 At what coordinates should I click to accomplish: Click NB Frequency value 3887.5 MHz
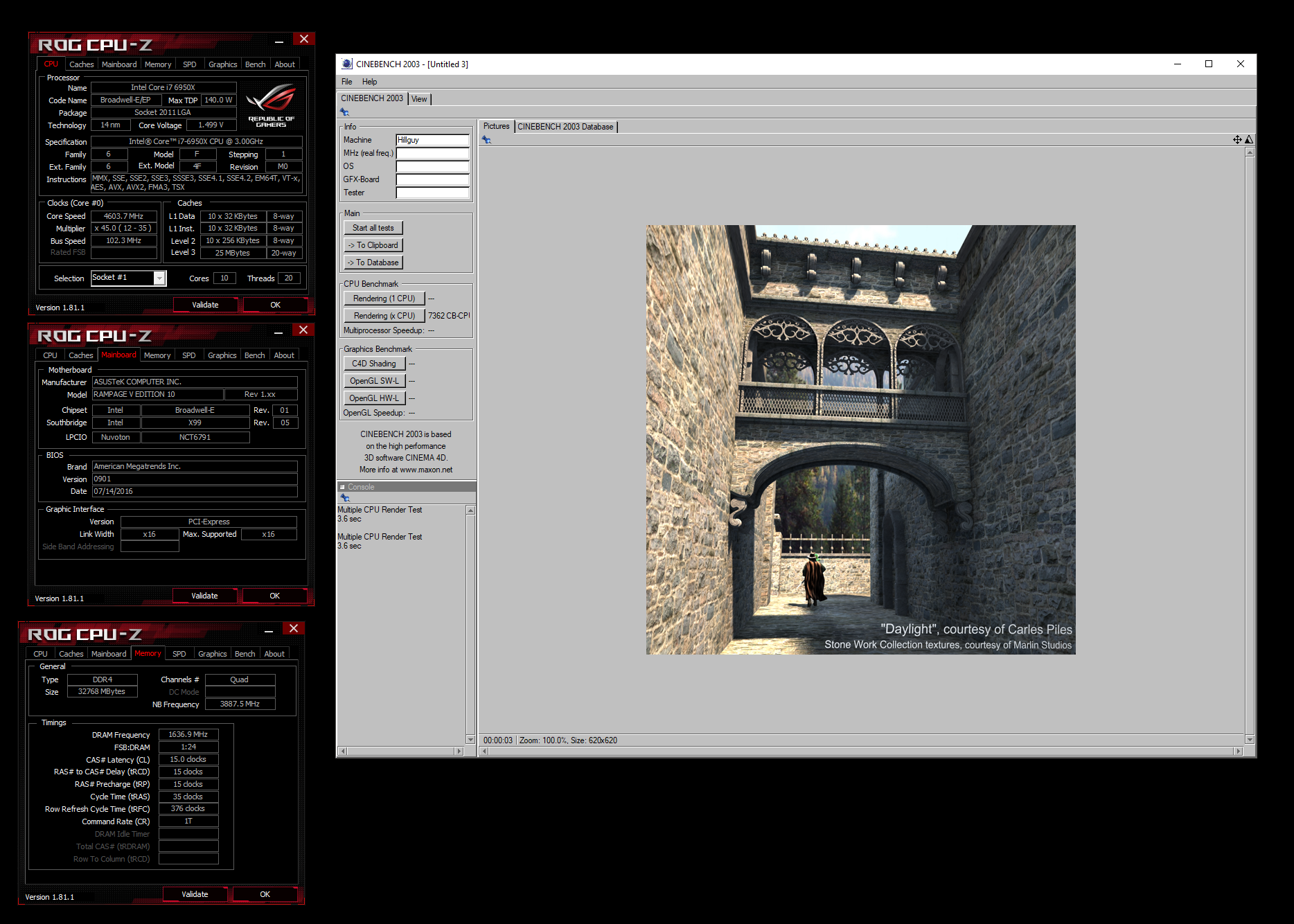[x=240, y=704]
